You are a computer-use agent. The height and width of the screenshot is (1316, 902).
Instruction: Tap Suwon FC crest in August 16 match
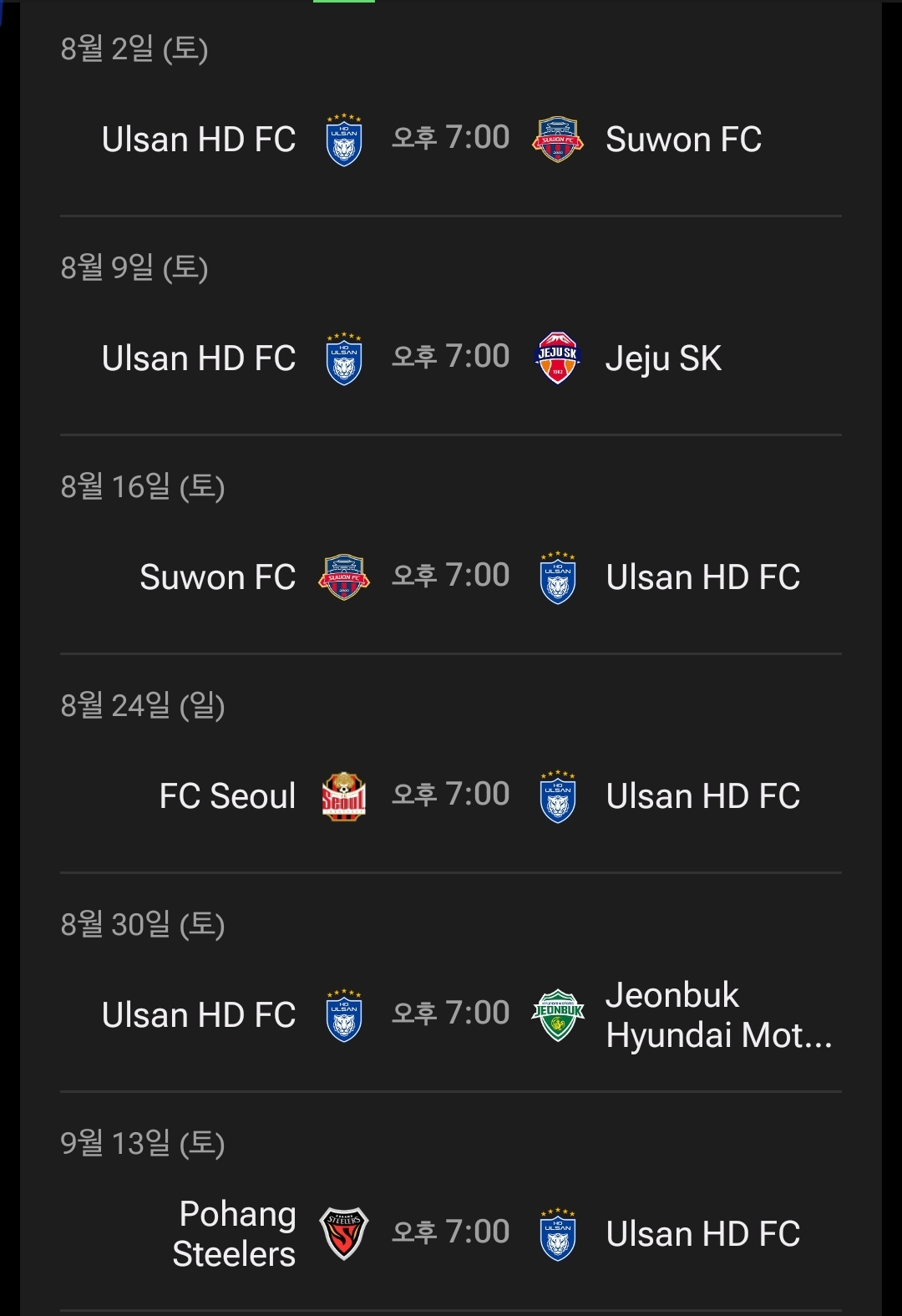(x=344, y=577)
